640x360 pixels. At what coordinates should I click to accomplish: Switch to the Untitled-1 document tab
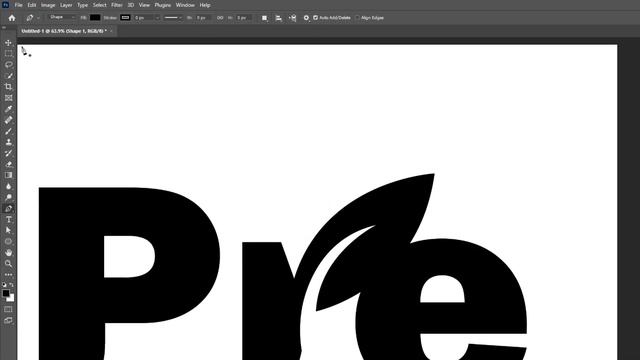[x=64, y=31]
